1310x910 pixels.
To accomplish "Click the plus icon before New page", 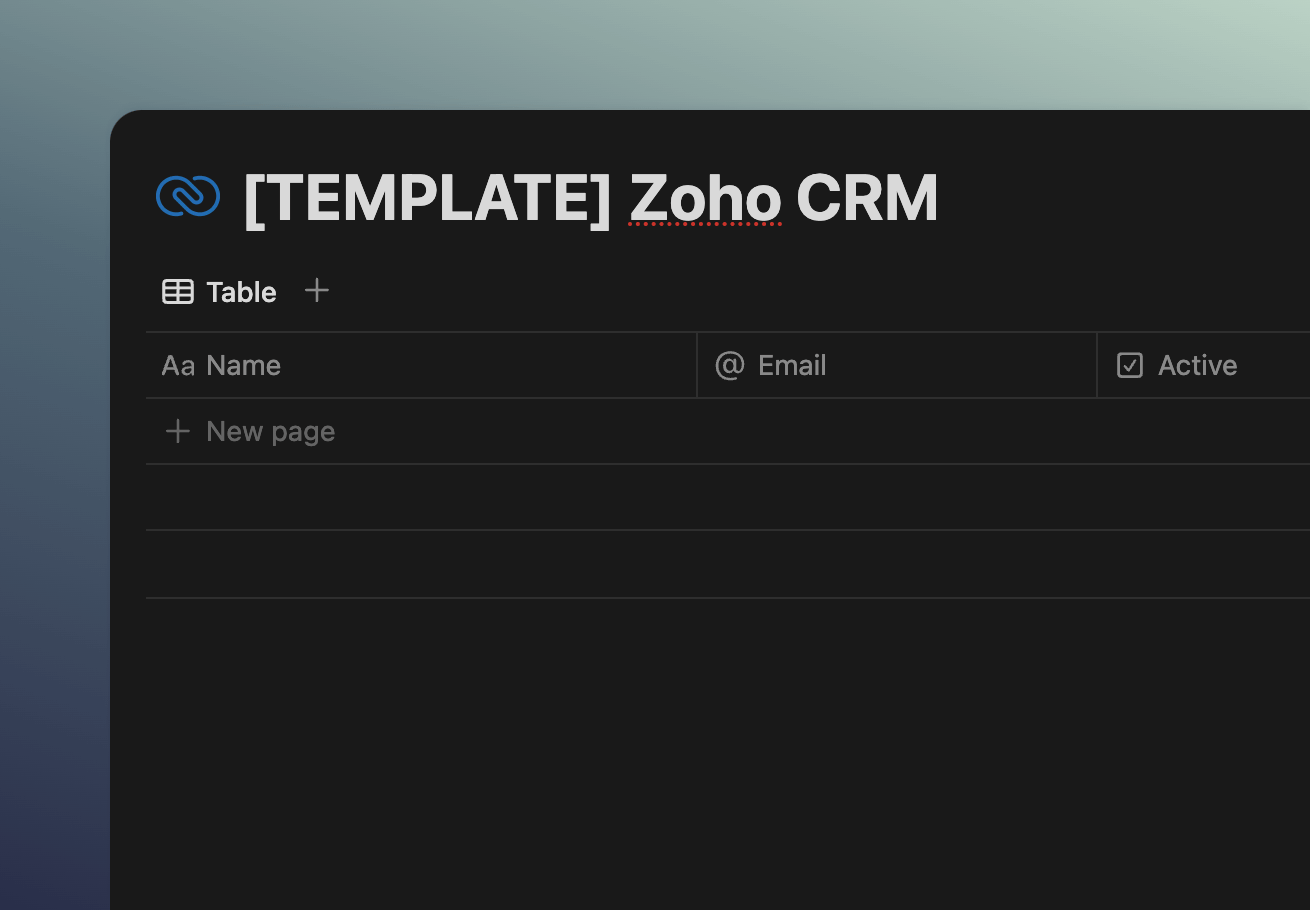I will [x=178, y=431].
